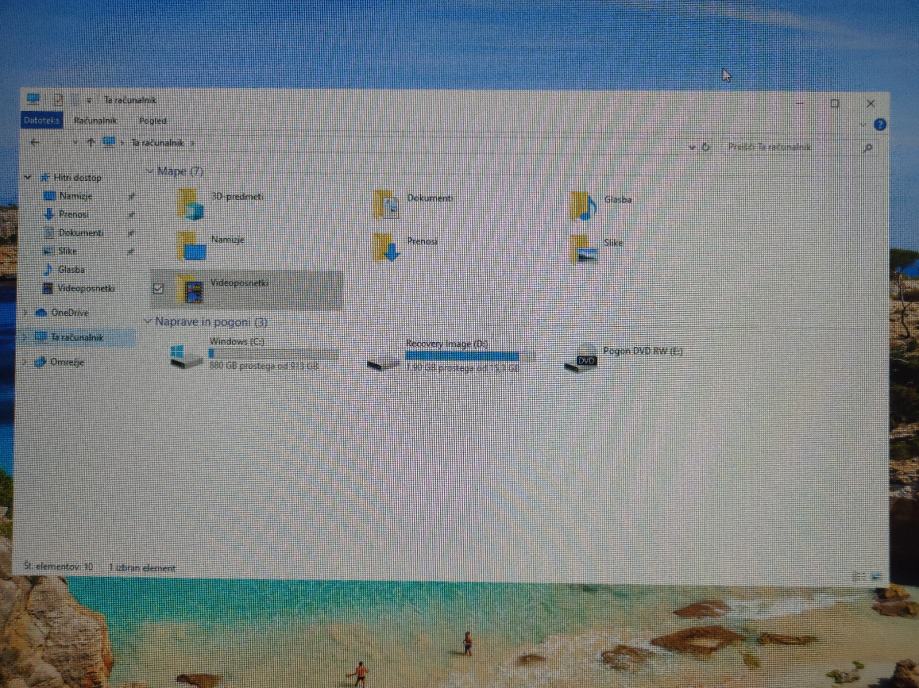This screenshot has width=919, height=688.
Task: Uncheck the Videoposnetki item checkbox
Action: (x=158, y=289)
